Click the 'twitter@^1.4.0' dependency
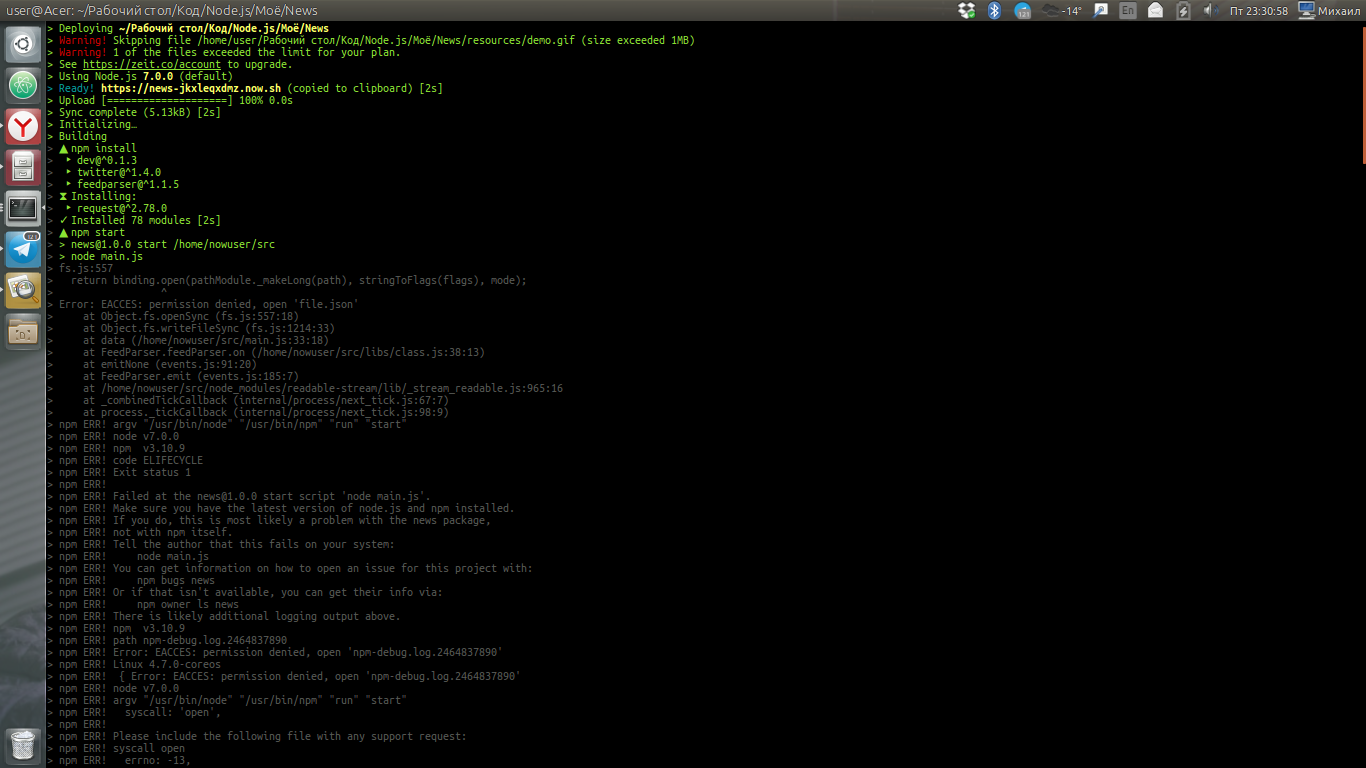Viewport: 1366px width, 768px height. (x=119, y=172)
